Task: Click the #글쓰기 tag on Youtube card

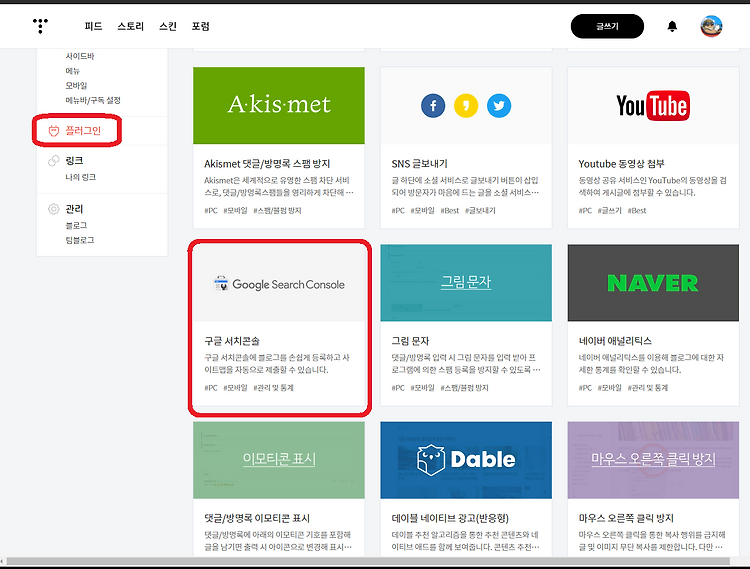Action: tap(610, 210)
